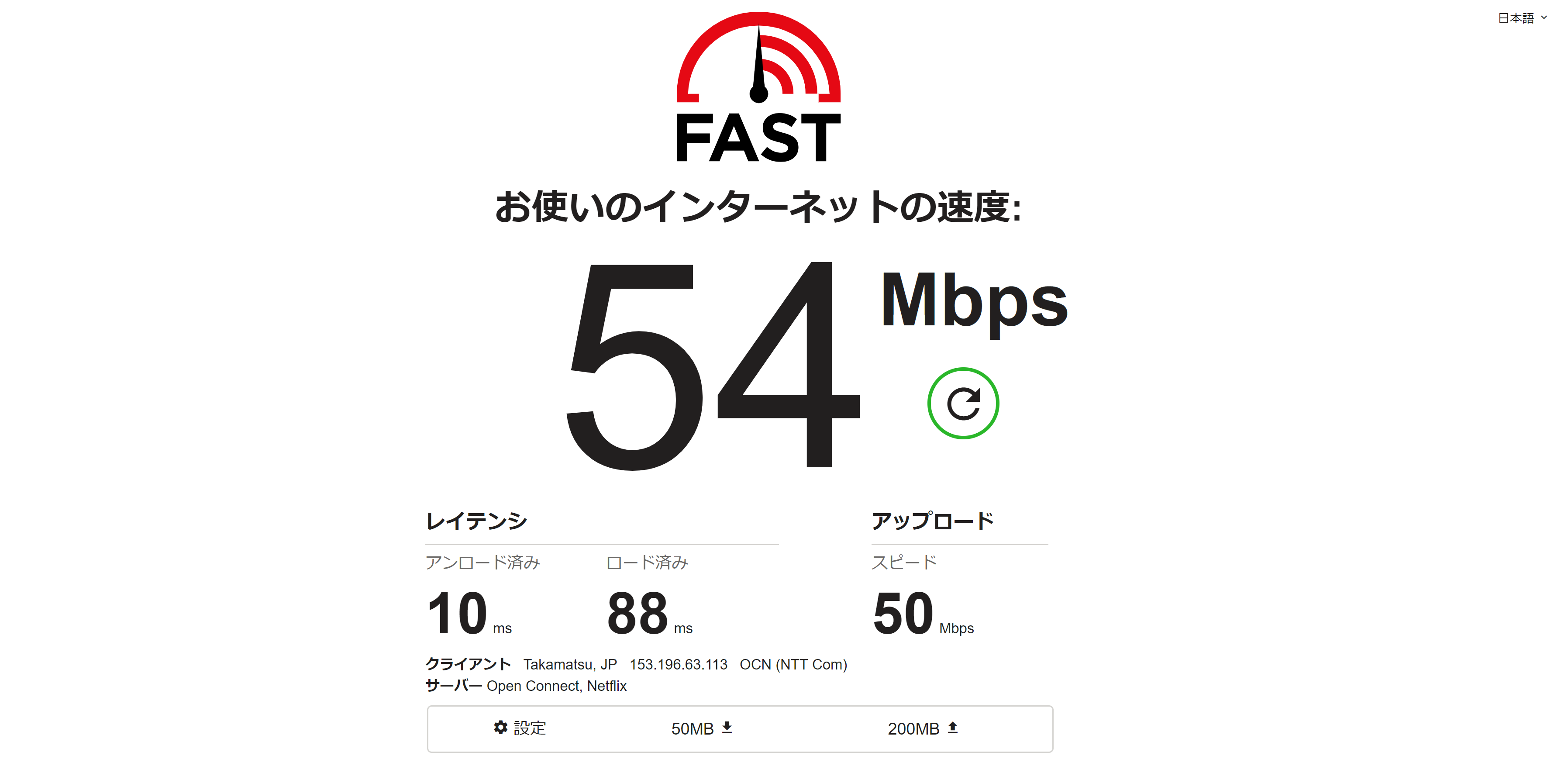Click the loaded latency 88 ms value
This screenshot has width=1568, height=766.
tap(649, 613)
